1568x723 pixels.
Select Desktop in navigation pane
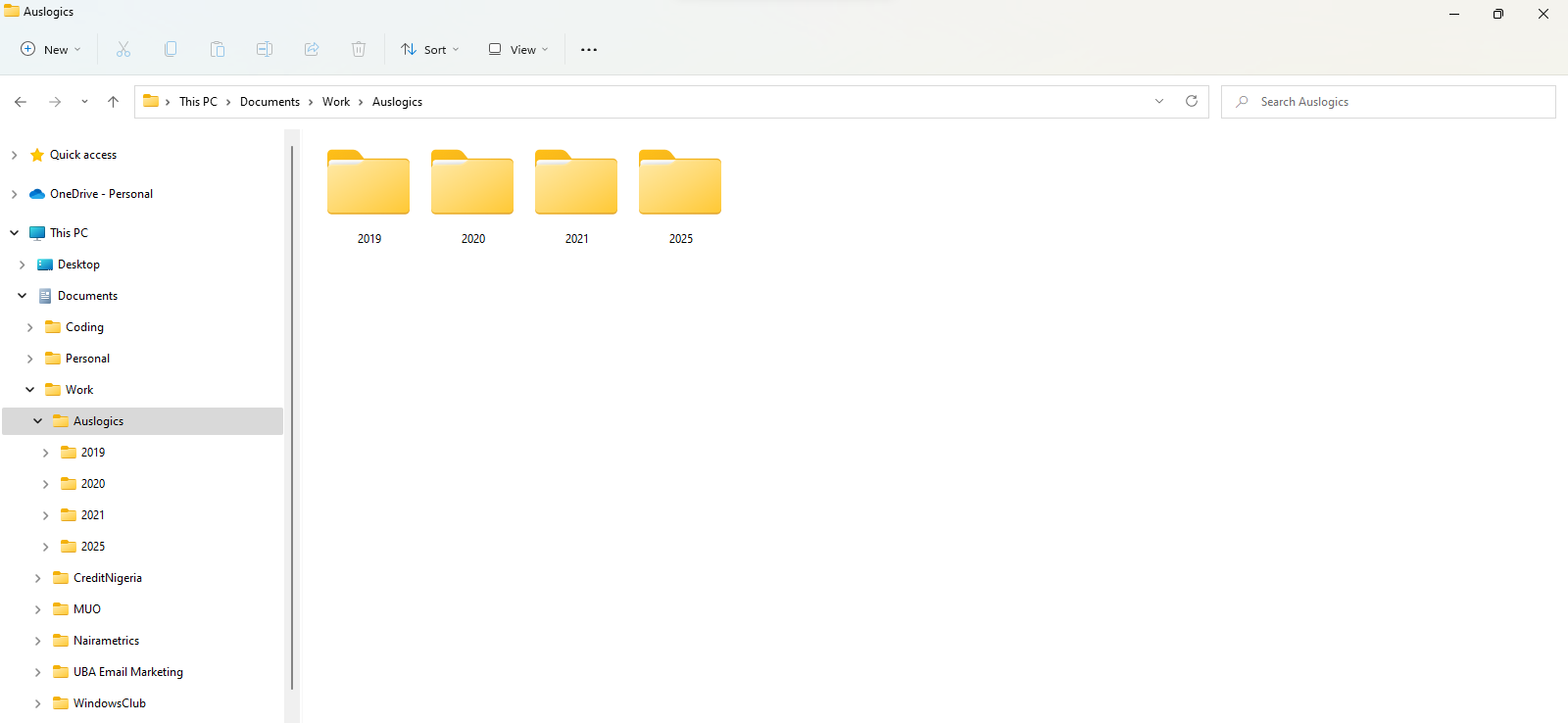(x=78, y=265)
